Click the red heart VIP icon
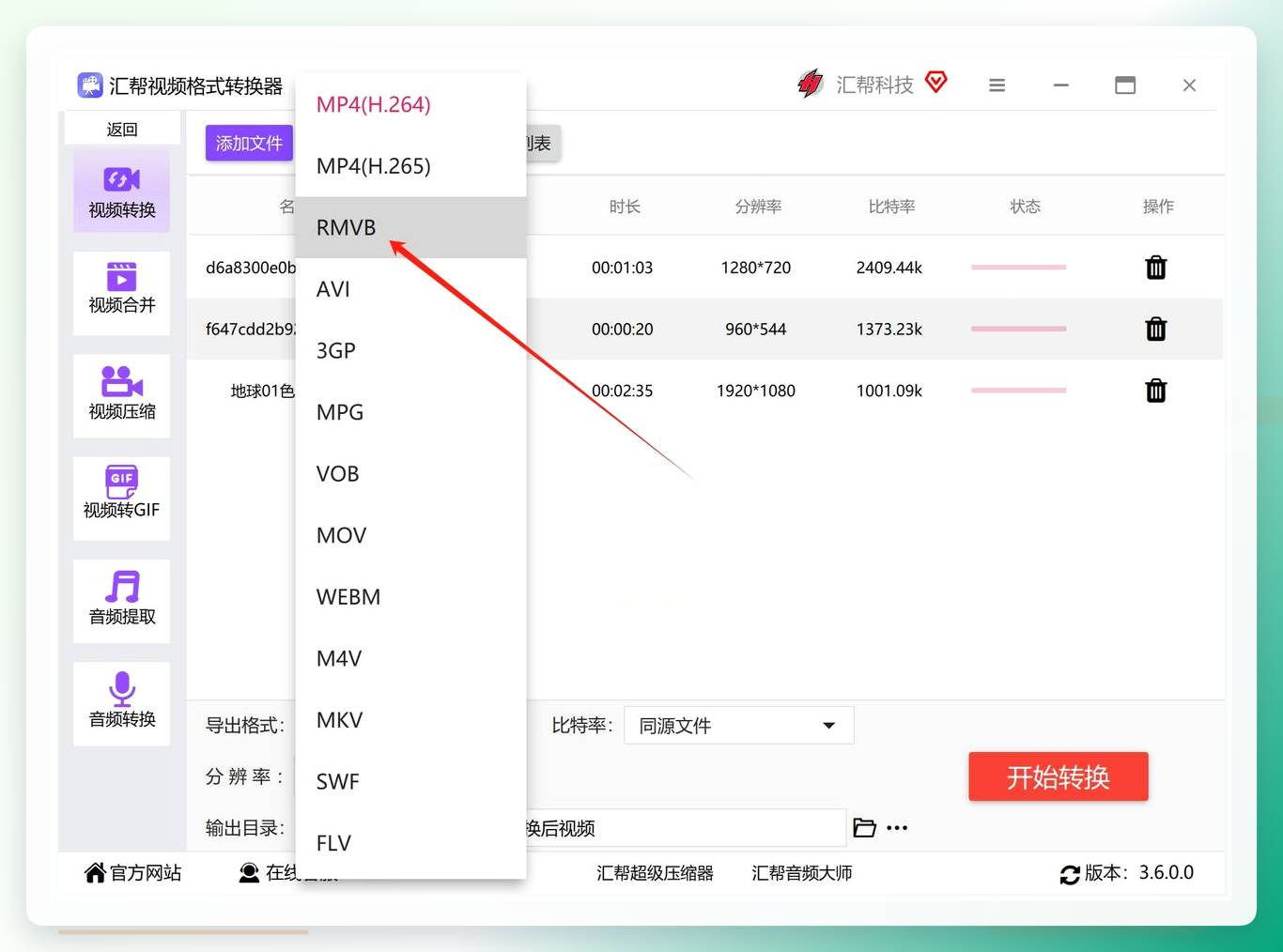1283x952 pixels. coord(936,82)
